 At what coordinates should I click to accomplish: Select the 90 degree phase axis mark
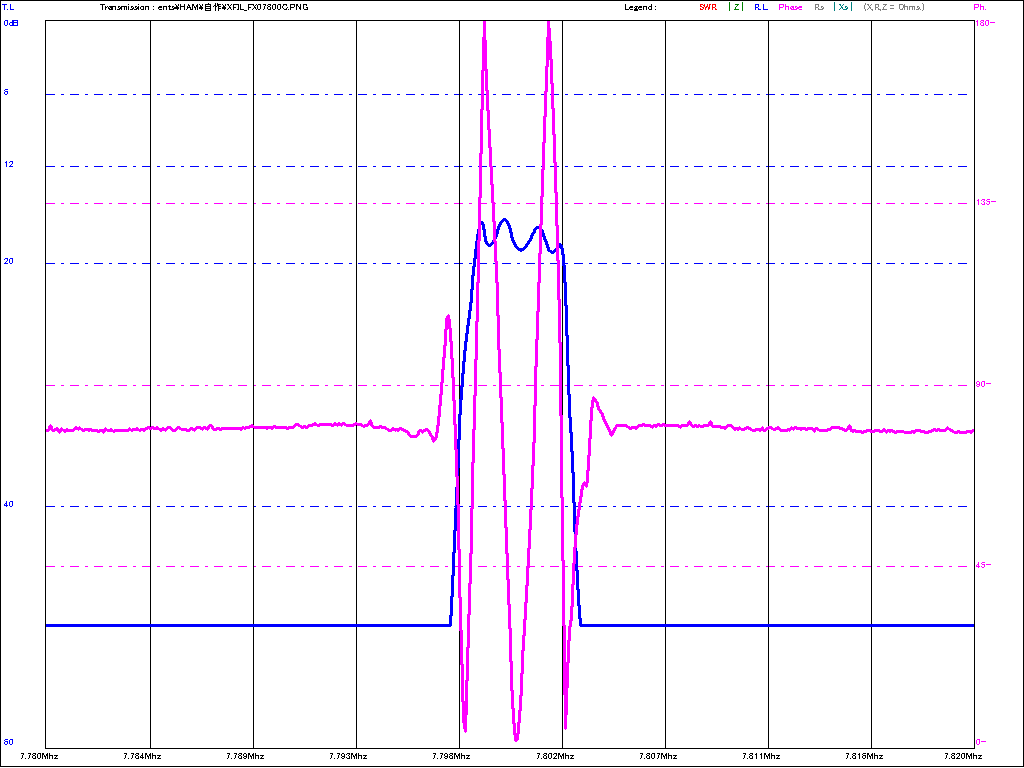(x=982, y=384)
